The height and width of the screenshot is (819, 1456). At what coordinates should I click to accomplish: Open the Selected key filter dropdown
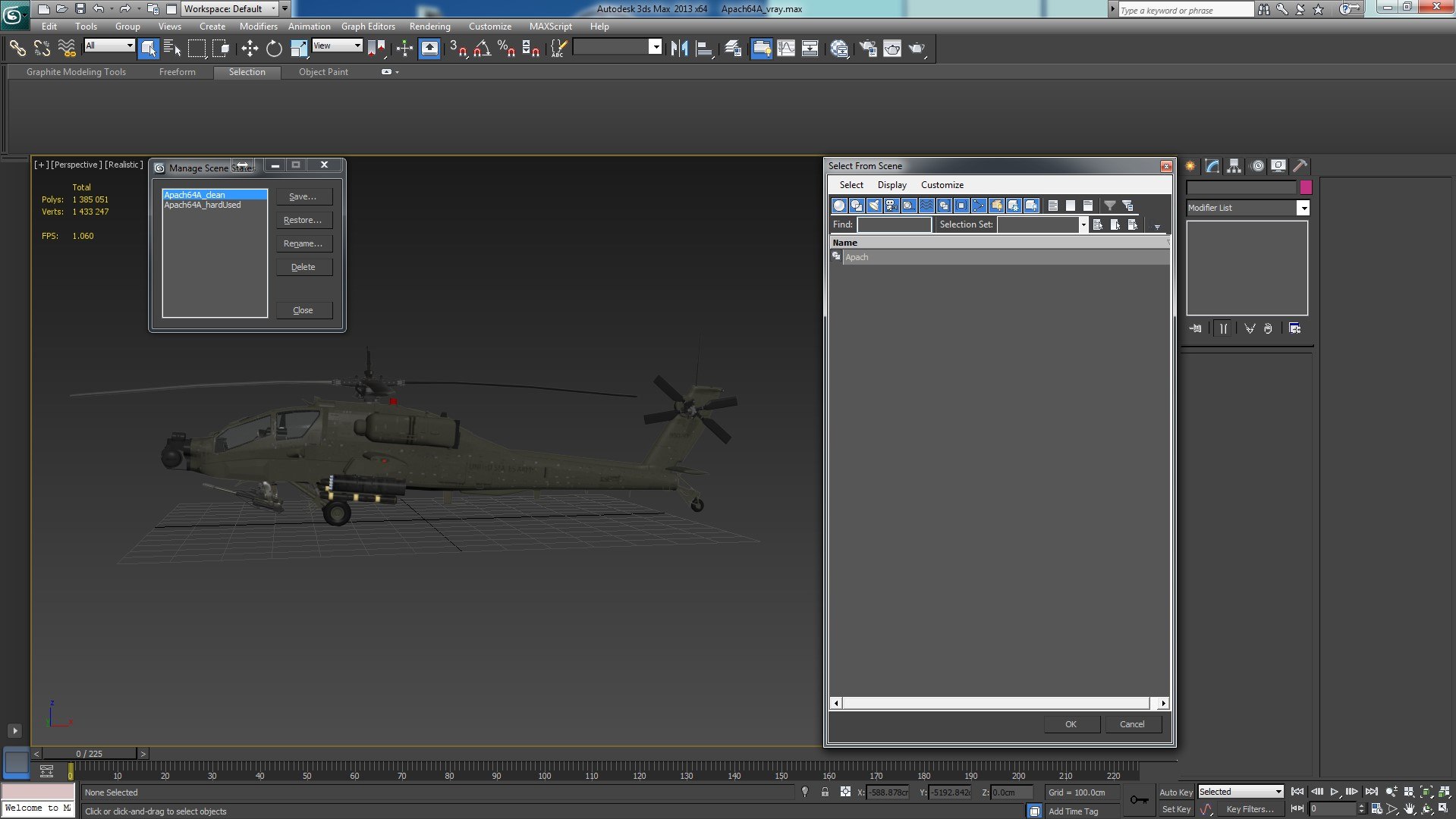1241,792
